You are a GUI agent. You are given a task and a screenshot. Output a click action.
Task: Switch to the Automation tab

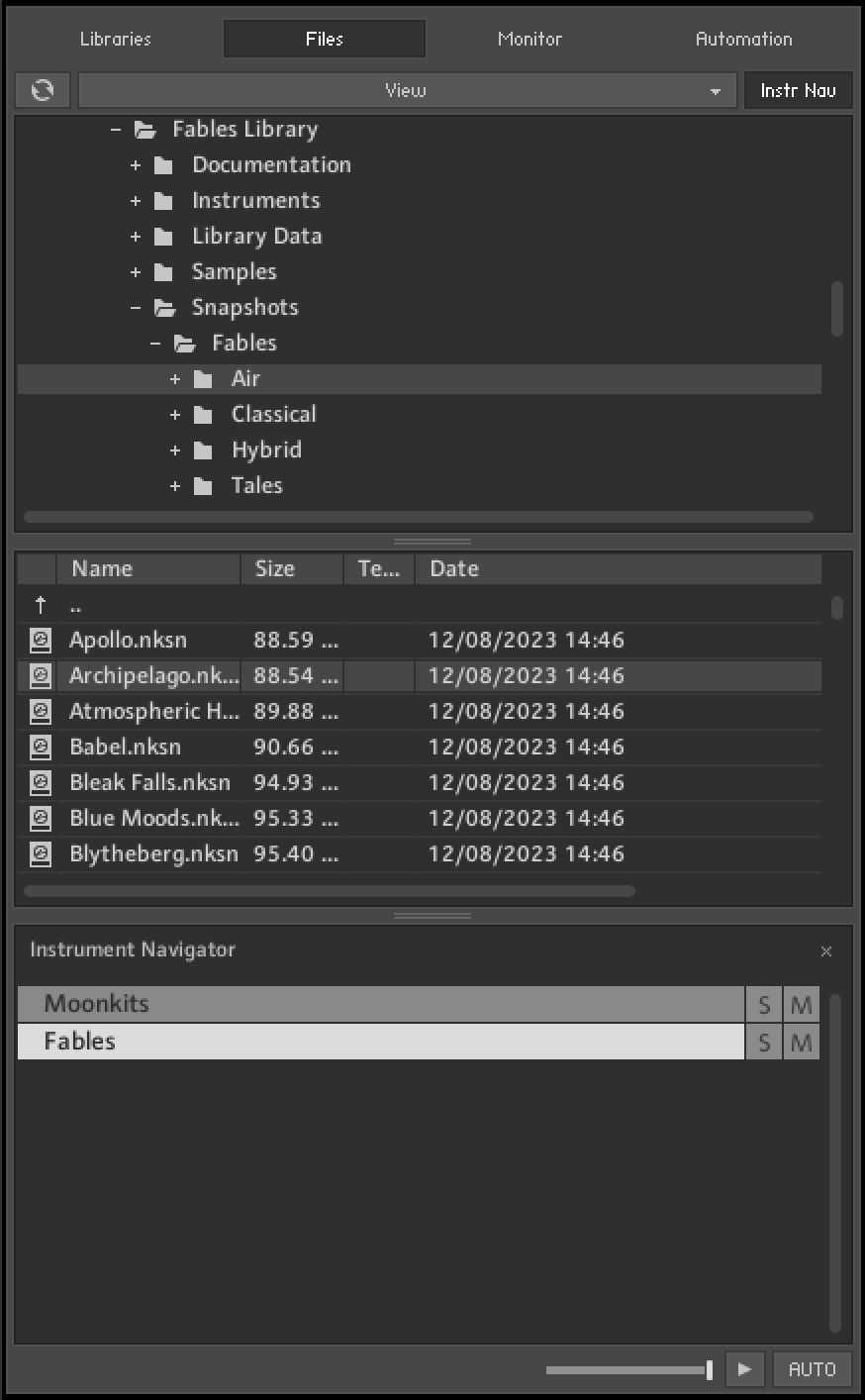pyautogui.click(x=742, y=39)
